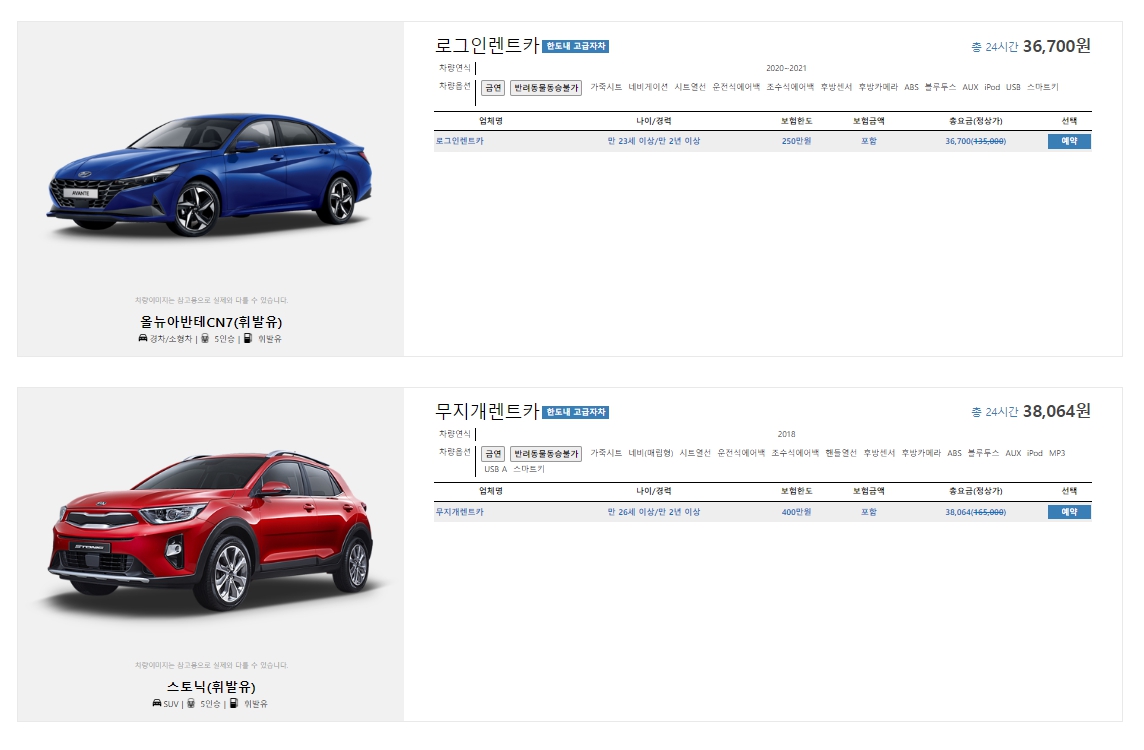Click the 경차/소형차 category label
The width and height of the screenshot is (1144, 750).
(x=171, y=339)
